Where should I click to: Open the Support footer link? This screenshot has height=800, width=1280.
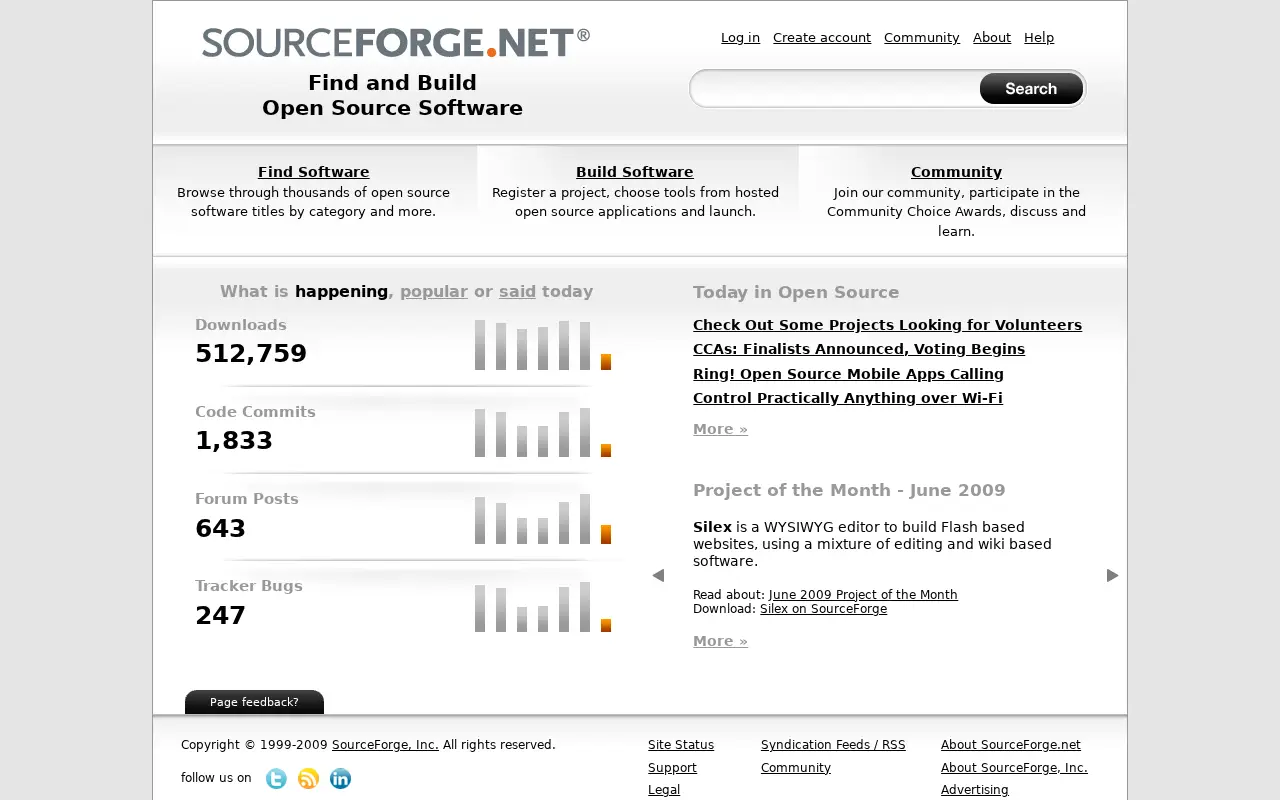click(672, 768)
